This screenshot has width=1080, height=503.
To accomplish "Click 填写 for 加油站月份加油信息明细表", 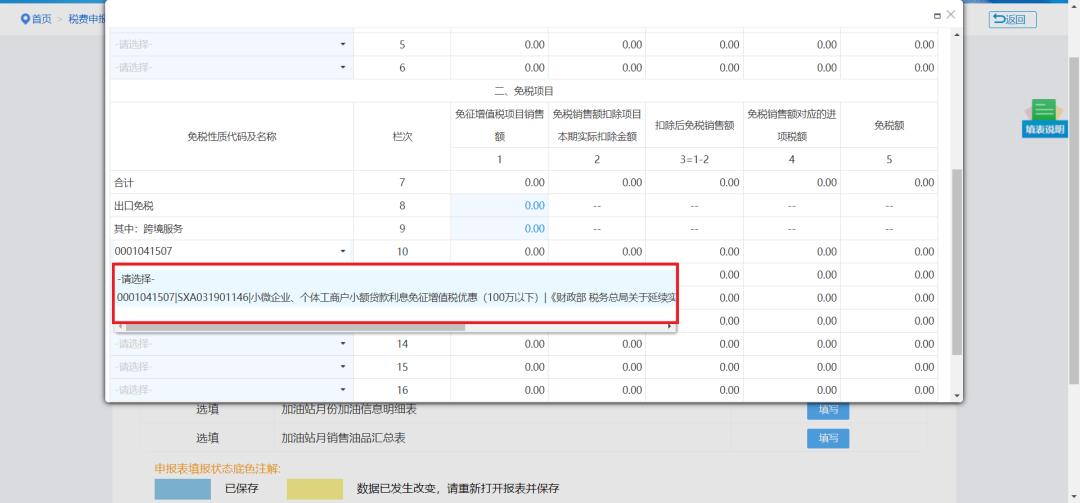I will (x=828, y=410).
